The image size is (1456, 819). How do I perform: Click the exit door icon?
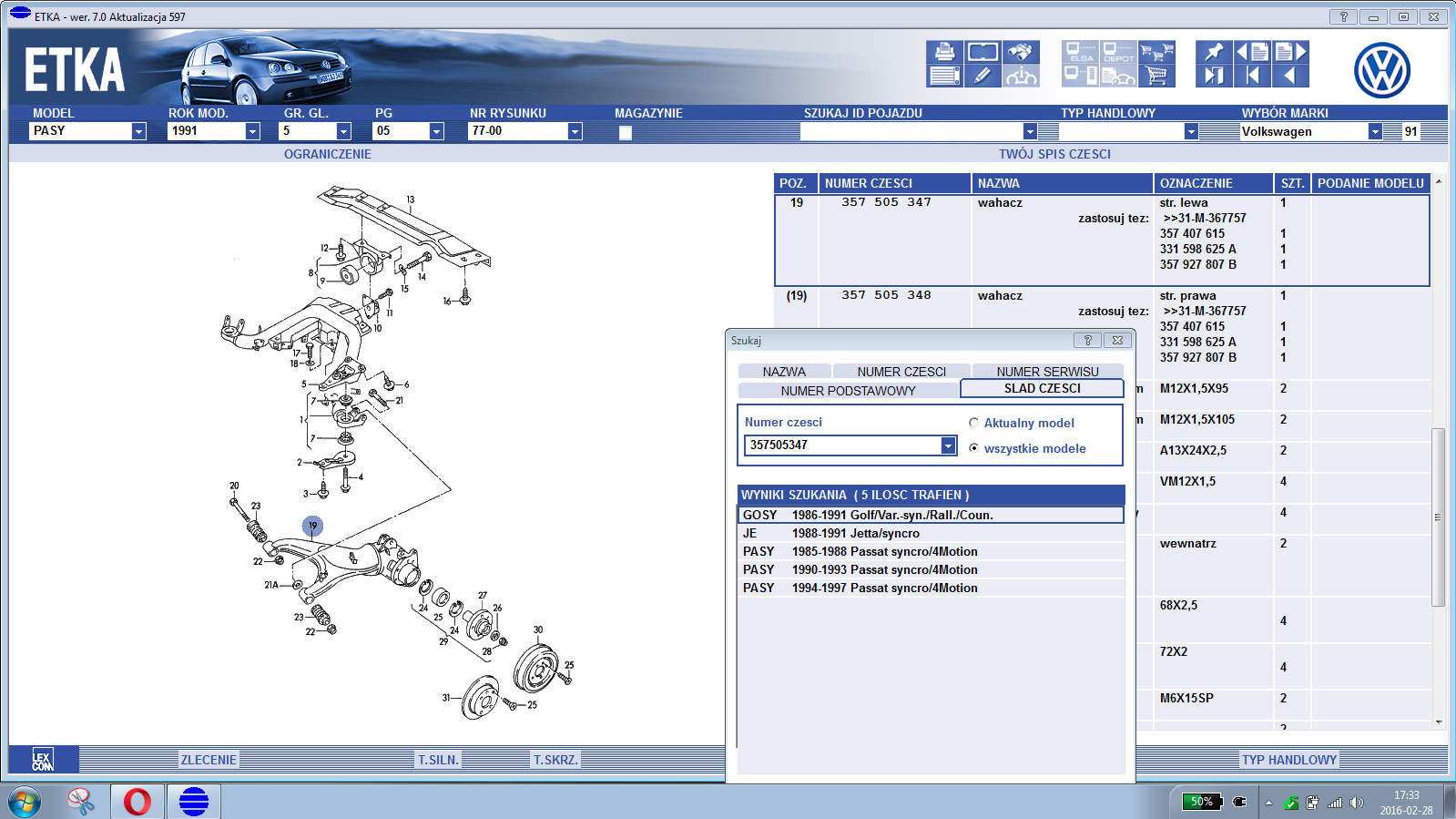click(1214, 76)
